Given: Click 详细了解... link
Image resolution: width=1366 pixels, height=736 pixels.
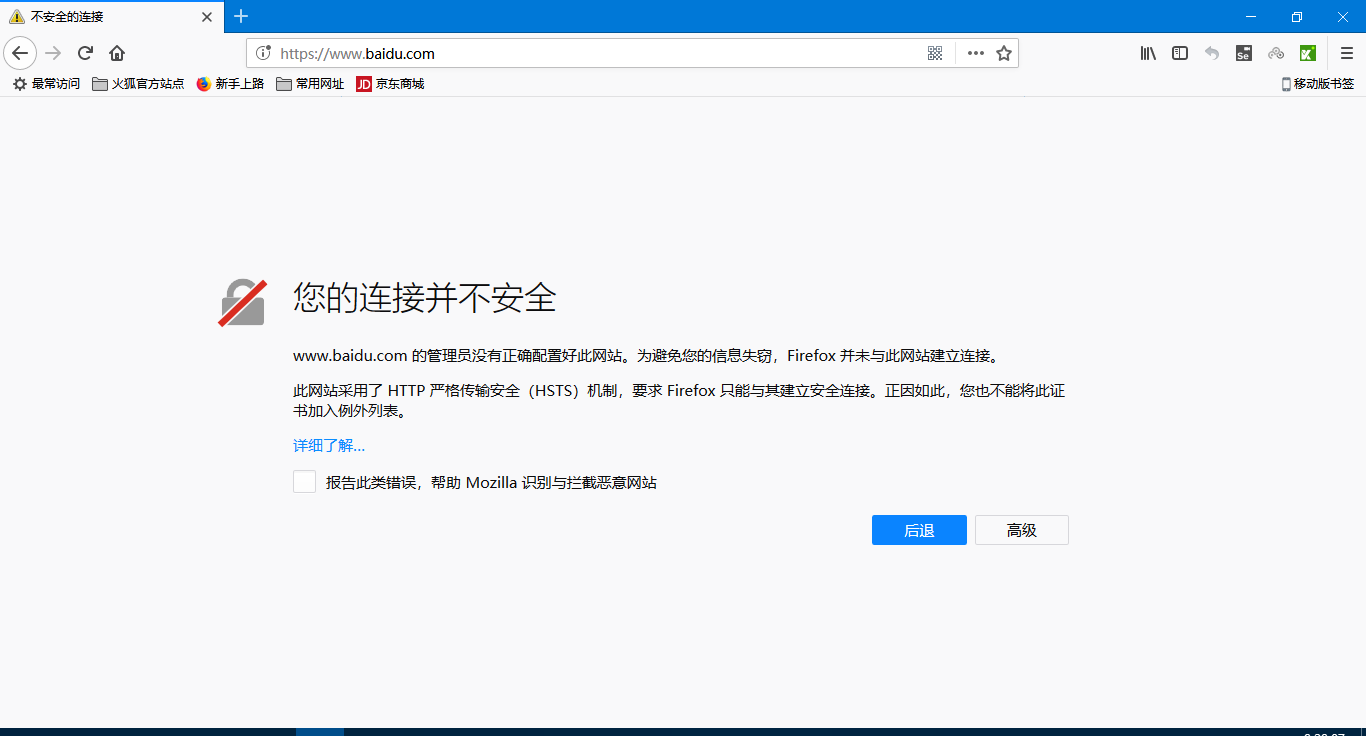Looking at the screenshot, I should tap(329, 446).
